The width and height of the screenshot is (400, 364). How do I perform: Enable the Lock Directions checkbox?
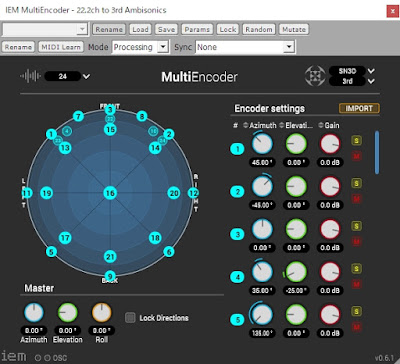[130, 318]
